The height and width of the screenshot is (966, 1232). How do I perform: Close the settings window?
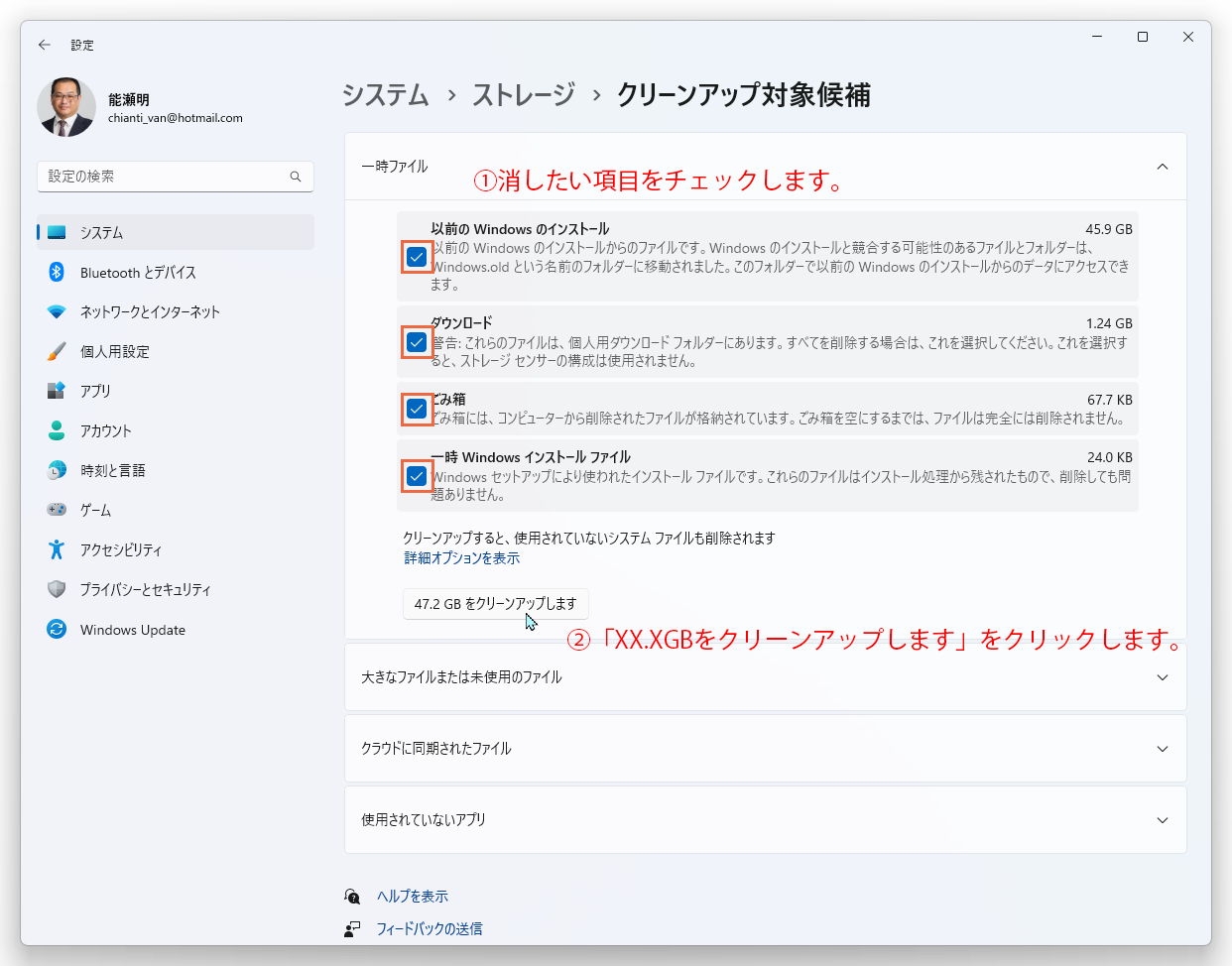coord(1188,37)
